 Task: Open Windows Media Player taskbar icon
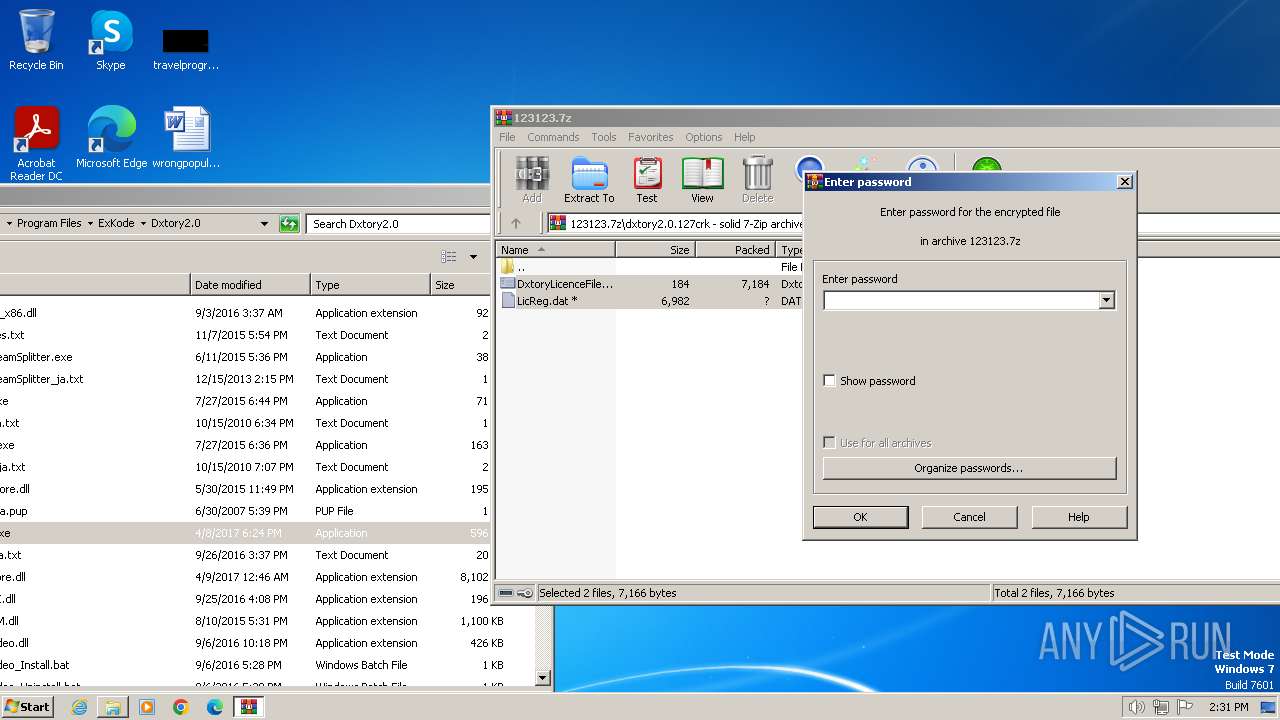147,707
